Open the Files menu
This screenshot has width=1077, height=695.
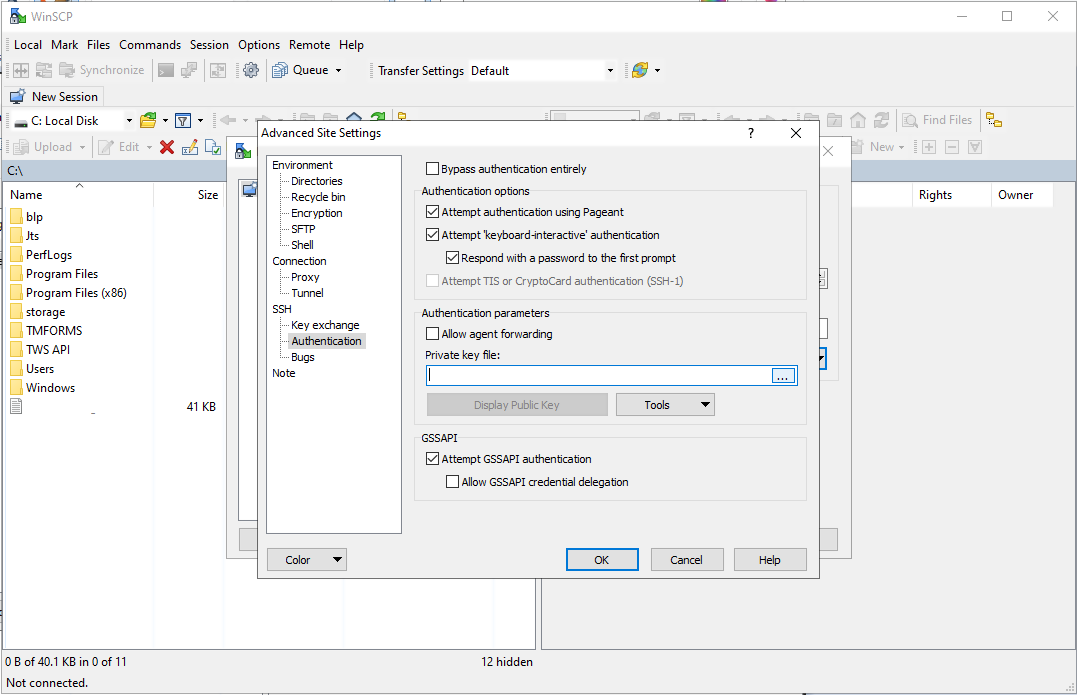click(x=98, y=45)
